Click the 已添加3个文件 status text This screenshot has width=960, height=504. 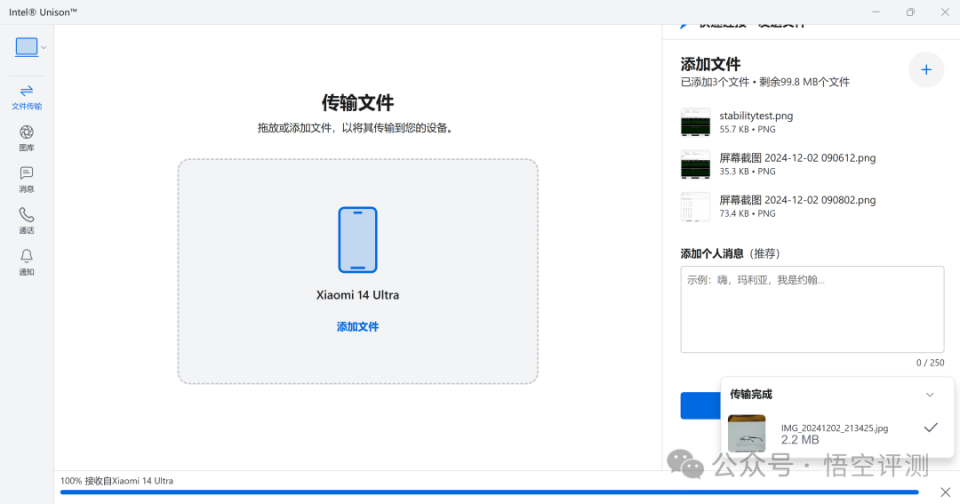(x=714, y=82)
